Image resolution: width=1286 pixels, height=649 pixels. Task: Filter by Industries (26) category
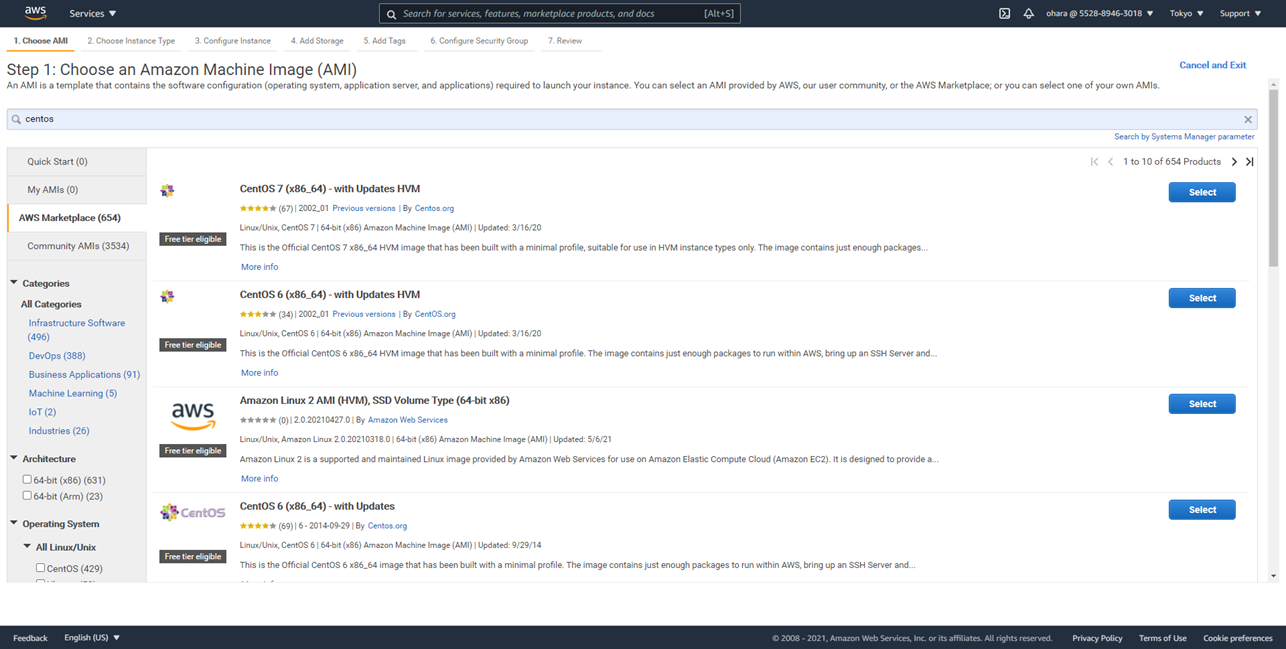(59, 431)
